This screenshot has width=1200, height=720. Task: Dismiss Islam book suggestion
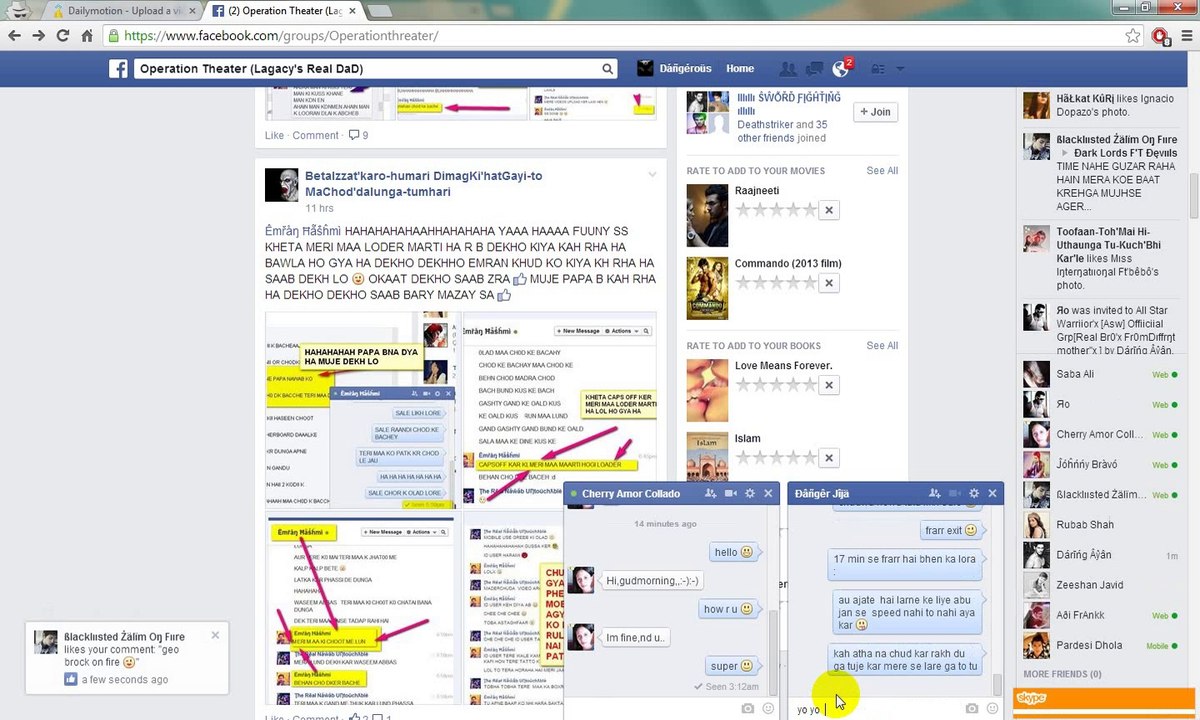(828, 458)
